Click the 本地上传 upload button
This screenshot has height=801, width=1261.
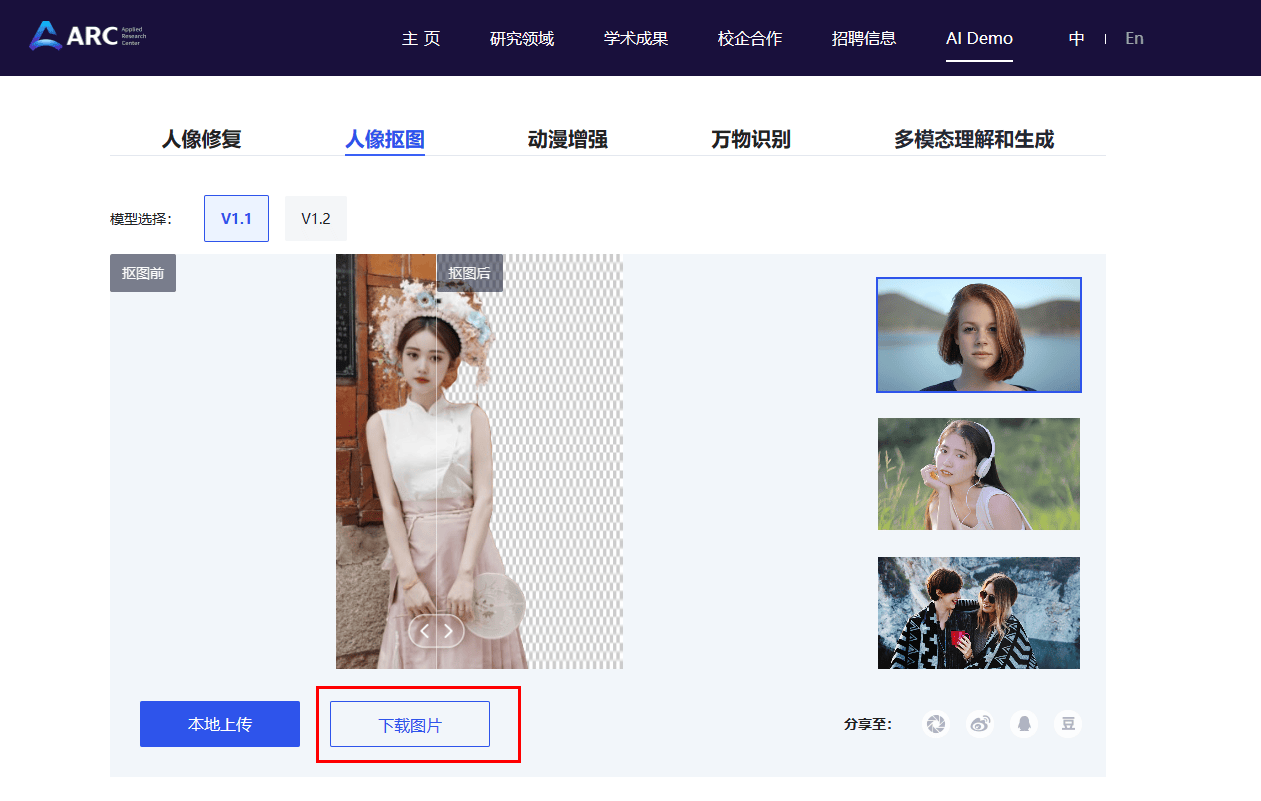tap(220, 724)
